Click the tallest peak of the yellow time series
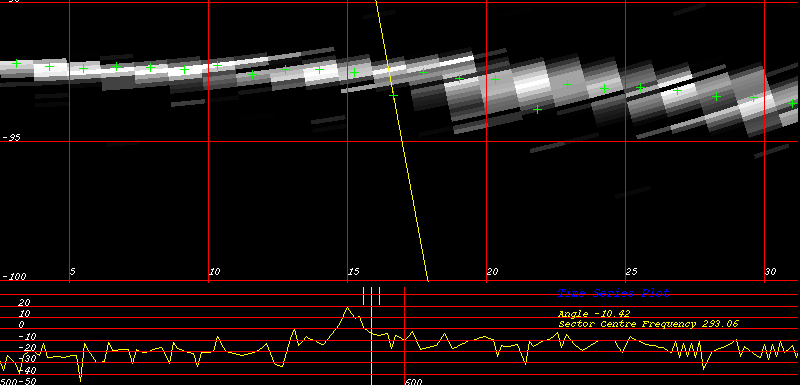This screenshot has width=800, height=385. pyautogui.click(x=347, y=307)
